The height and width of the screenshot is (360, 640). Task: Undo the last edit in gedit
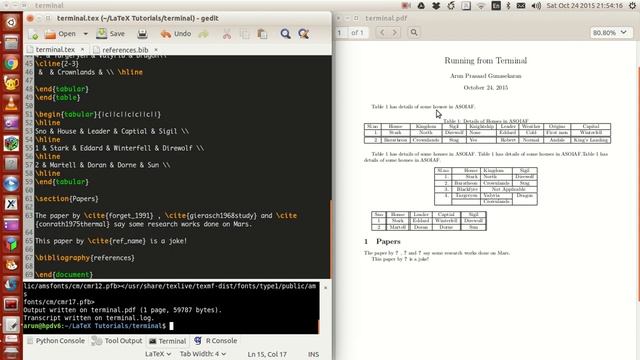[x=176, y=34]
